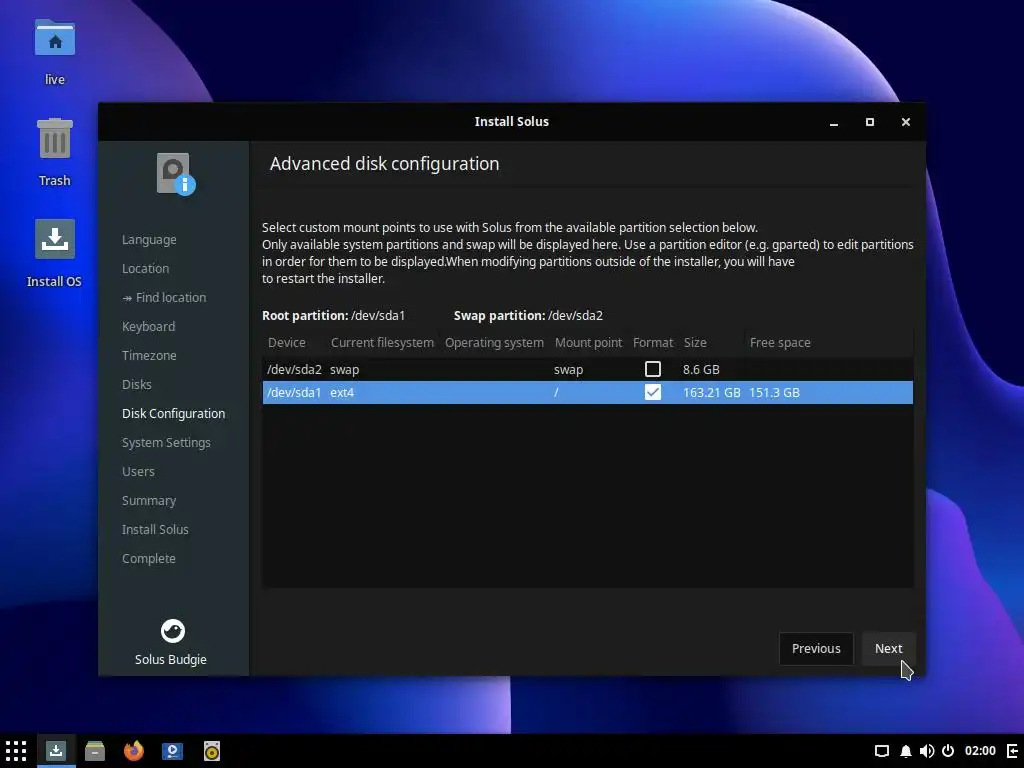Go to the Location step

145,268
